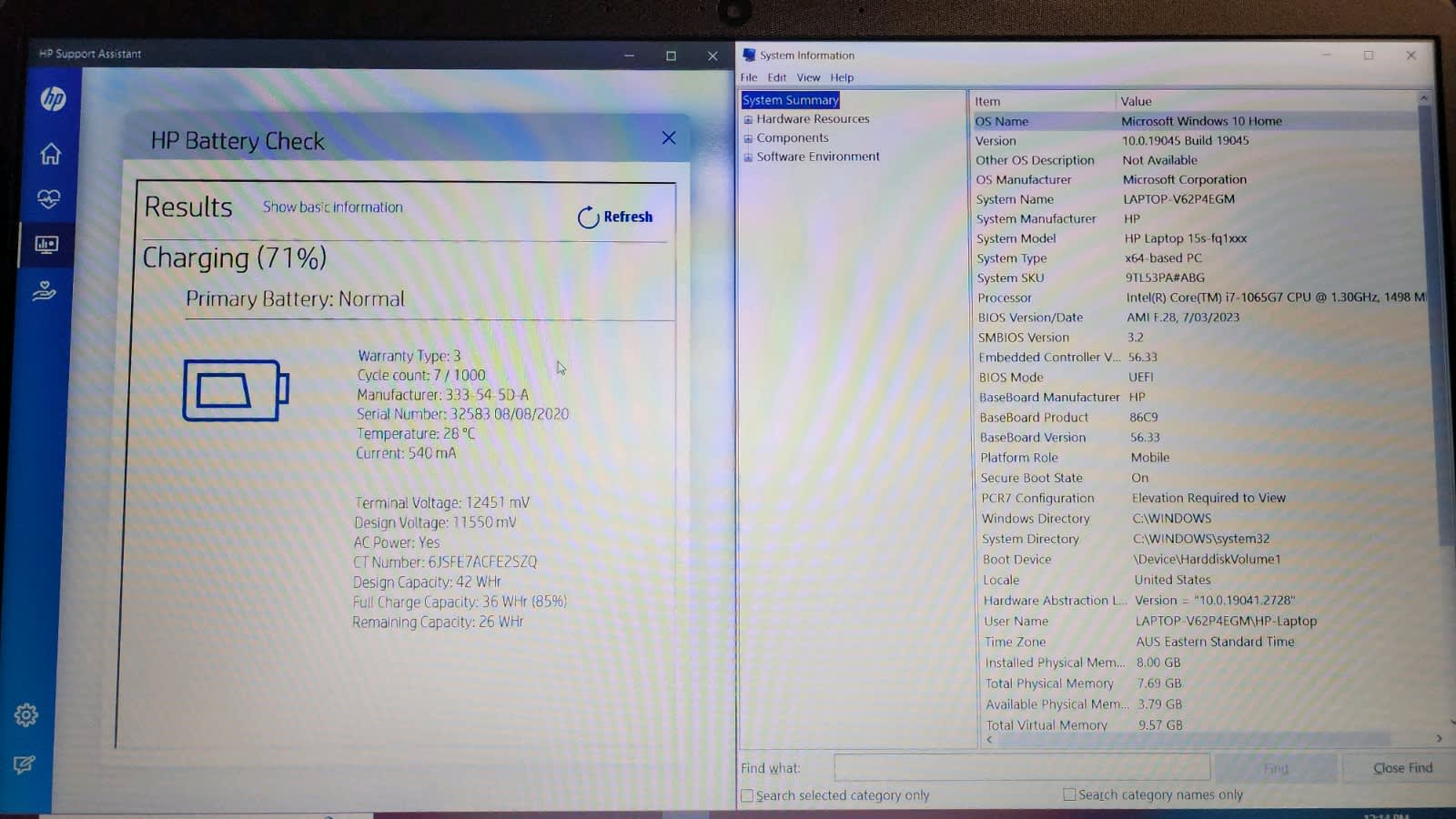The image size is (1456, 819).
Task: Click the HP logo in sidebar
Action: coord(53,98)
